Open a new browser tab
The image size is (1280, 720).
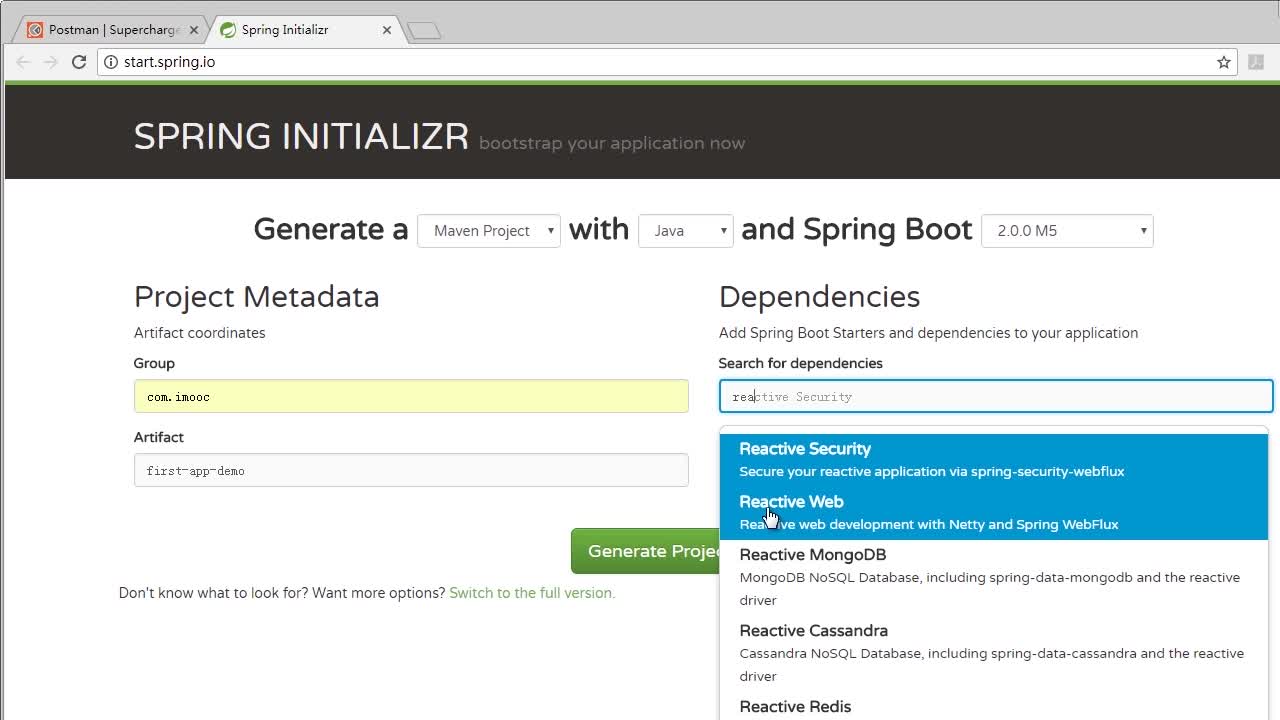[x=424, y=31]
